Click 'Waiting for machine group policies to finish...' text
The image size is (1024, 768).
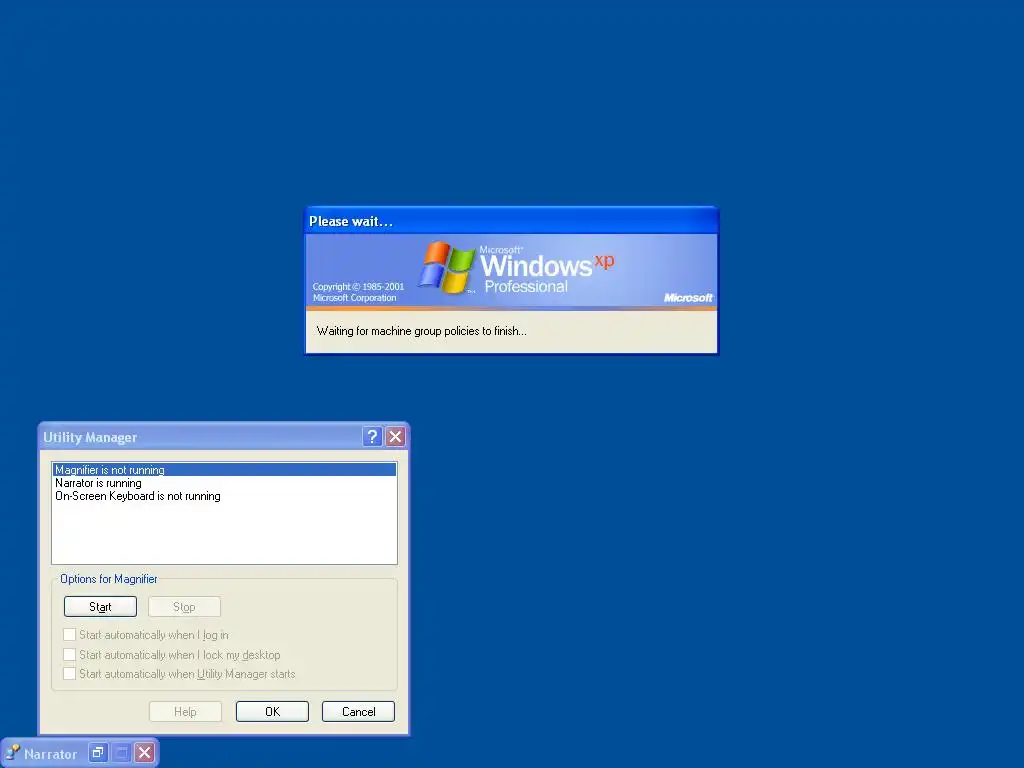point(421,331)
